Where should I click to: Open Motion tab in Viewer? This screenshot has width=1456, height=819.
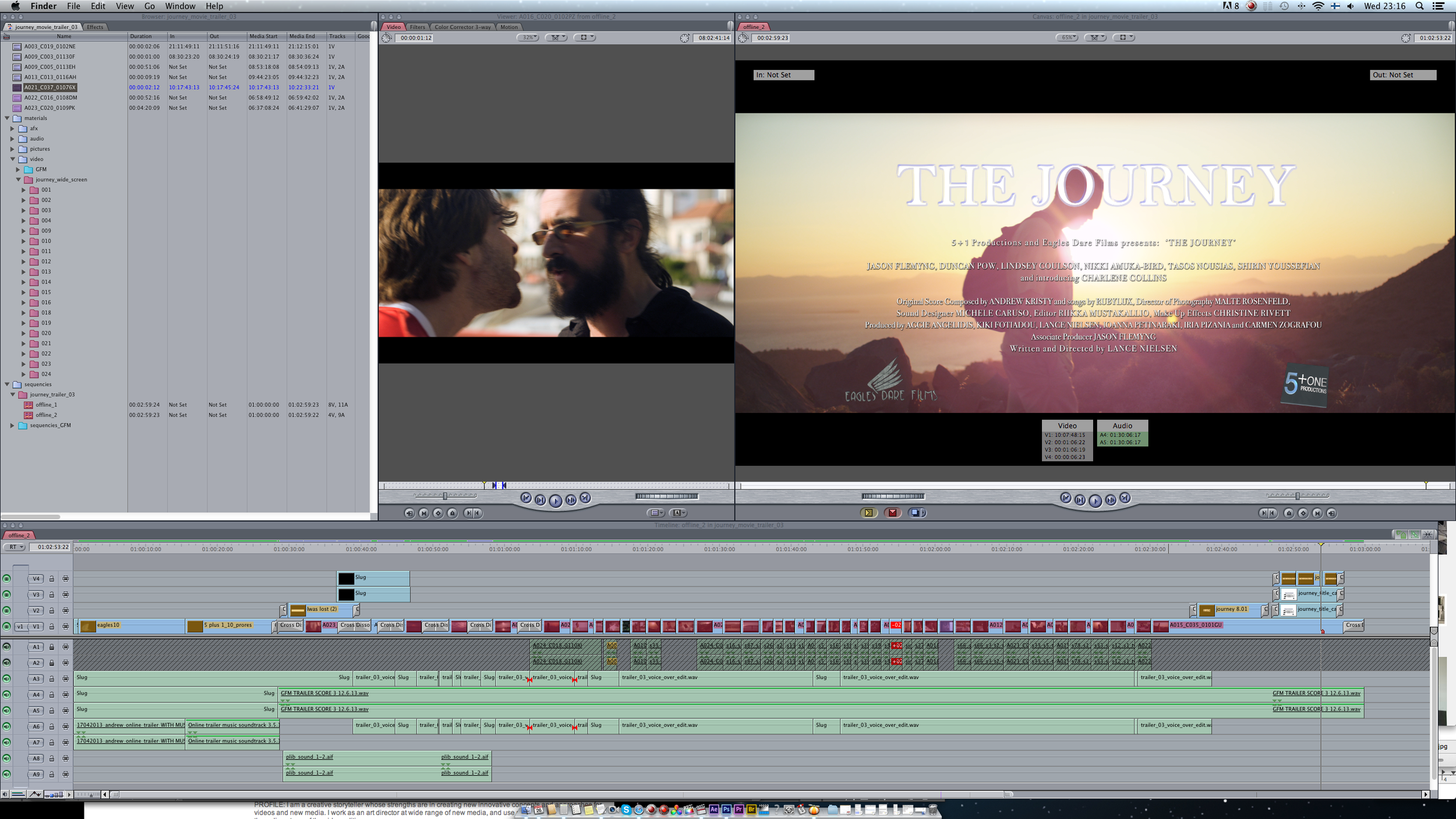508,27
